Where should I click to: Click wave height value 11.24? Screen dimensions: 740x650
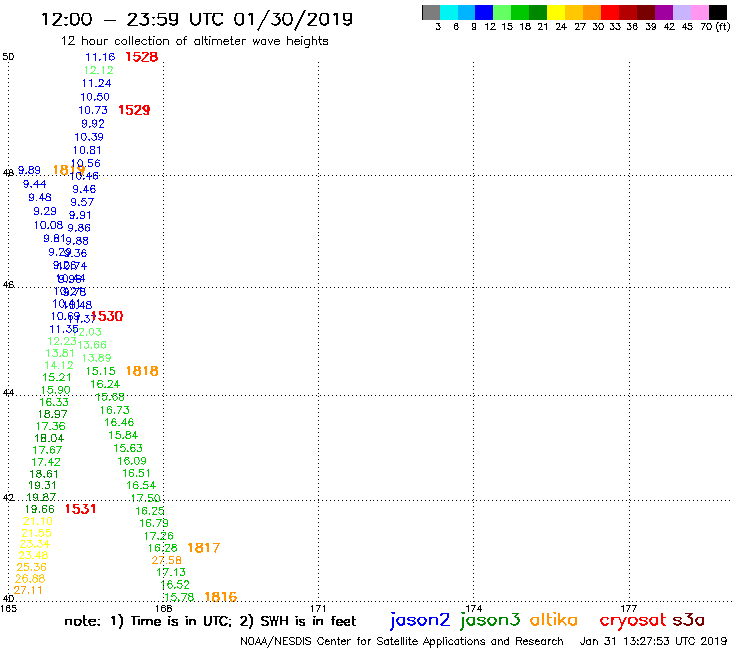click(97, 84)
